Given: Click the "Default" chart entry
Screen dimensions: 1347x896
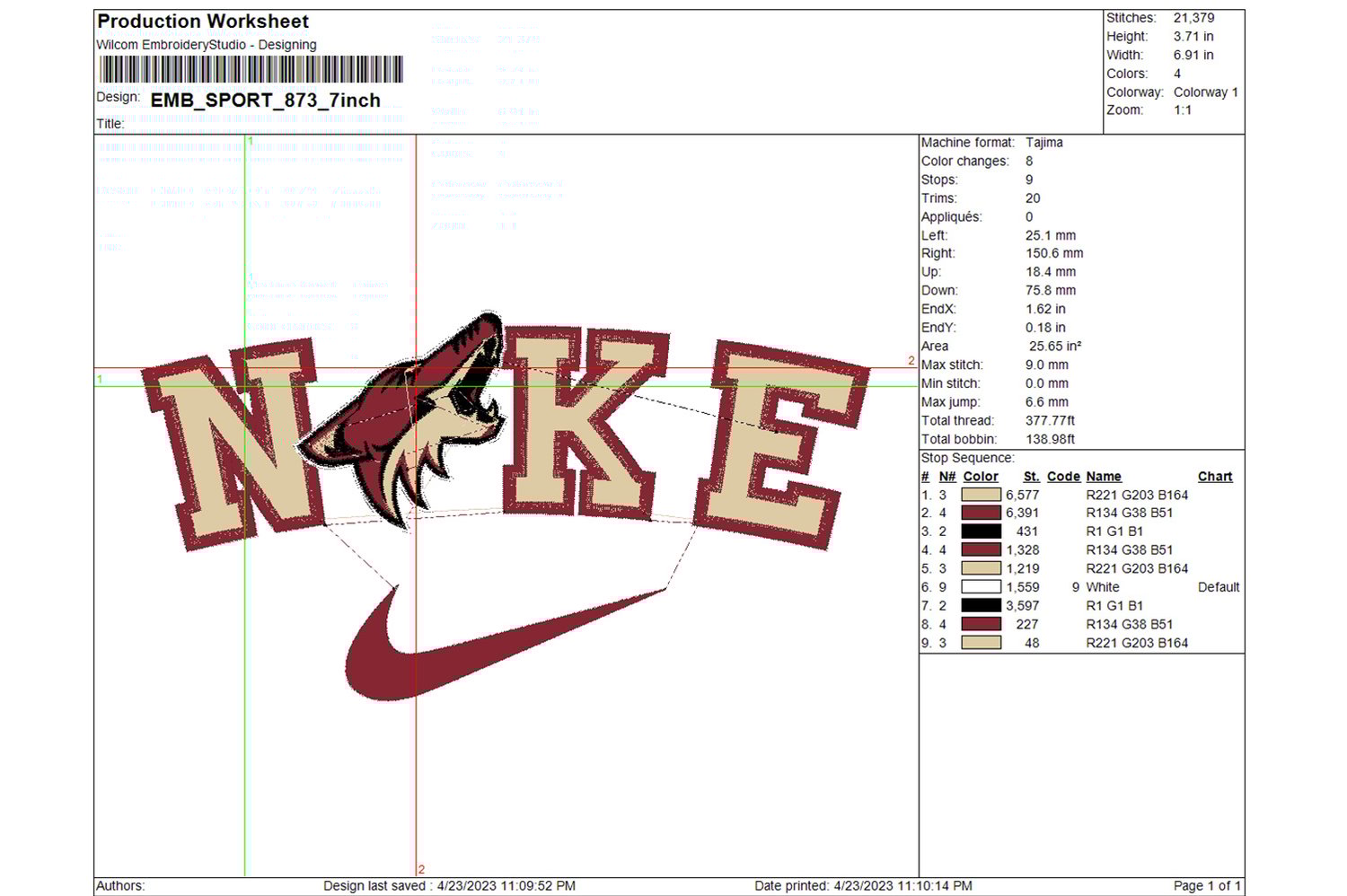Looking at the screenshot, I should pos(1219,587).
